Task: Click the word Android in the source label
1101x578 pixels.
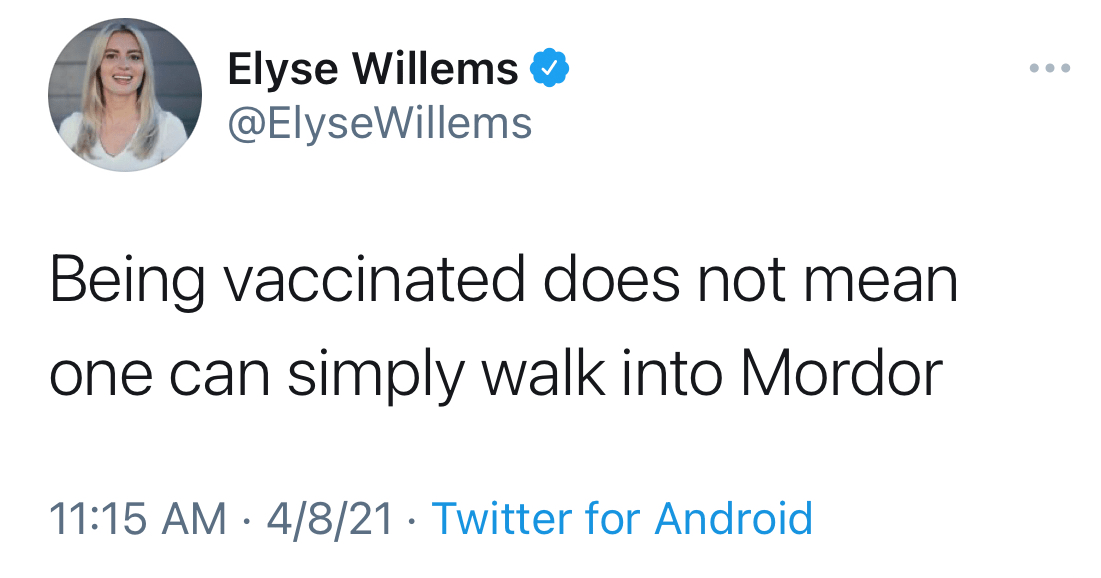Action: click(x=733, y=519)
